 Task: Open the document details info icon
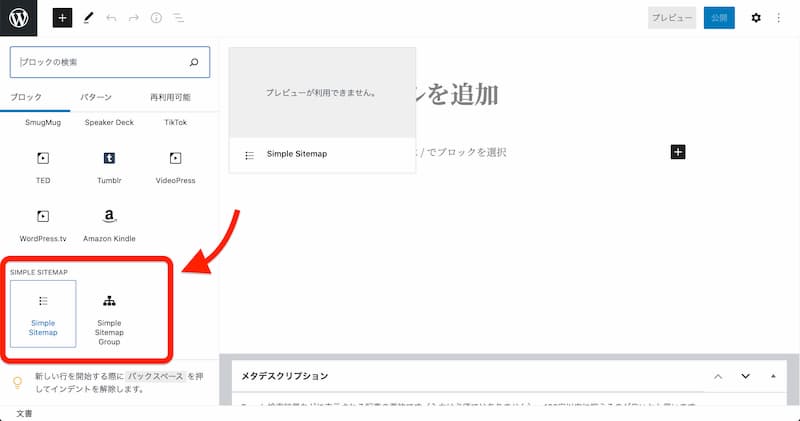point(156,18)
